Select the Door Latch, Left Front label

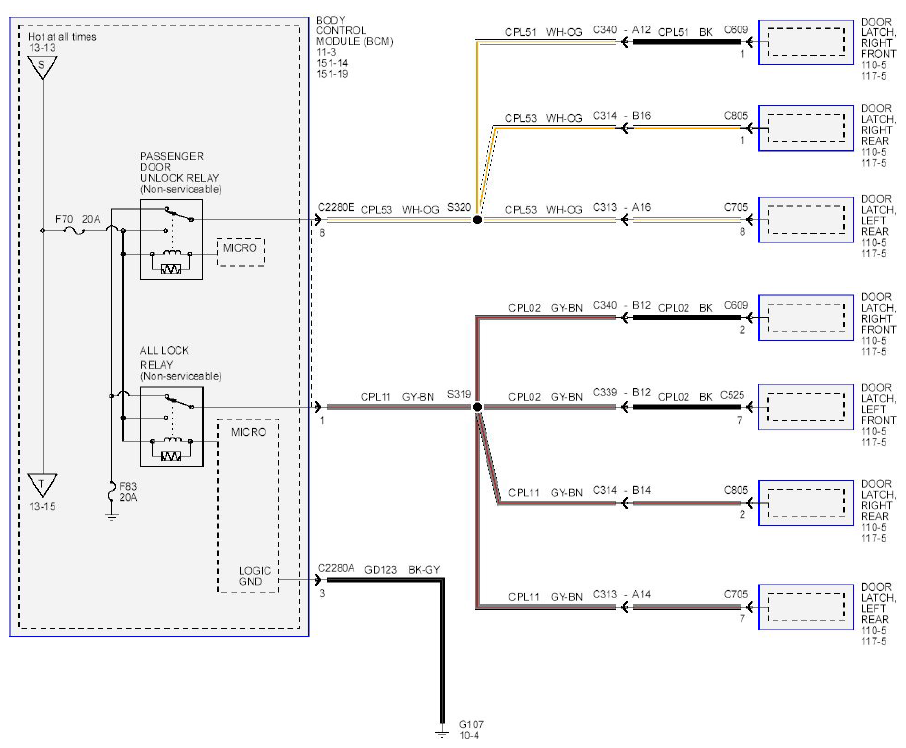coord(878,404)
